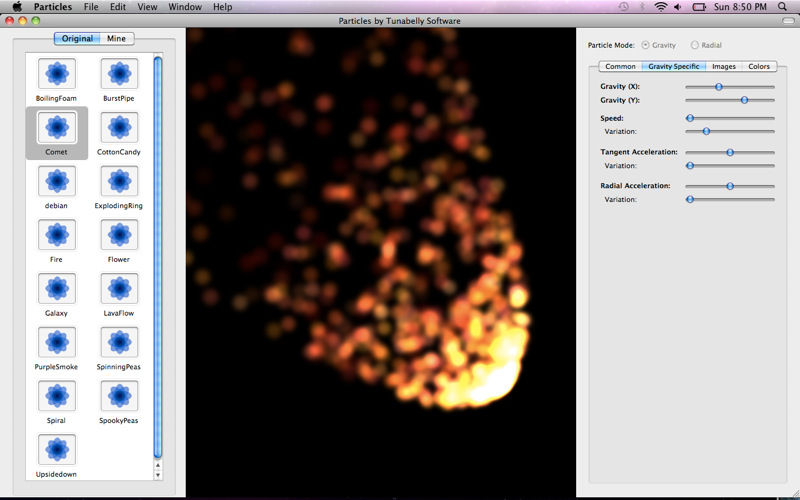Screen dimensions: 800x500
Task: Select the Radial particle mode radio
Action: coord(695,45)
